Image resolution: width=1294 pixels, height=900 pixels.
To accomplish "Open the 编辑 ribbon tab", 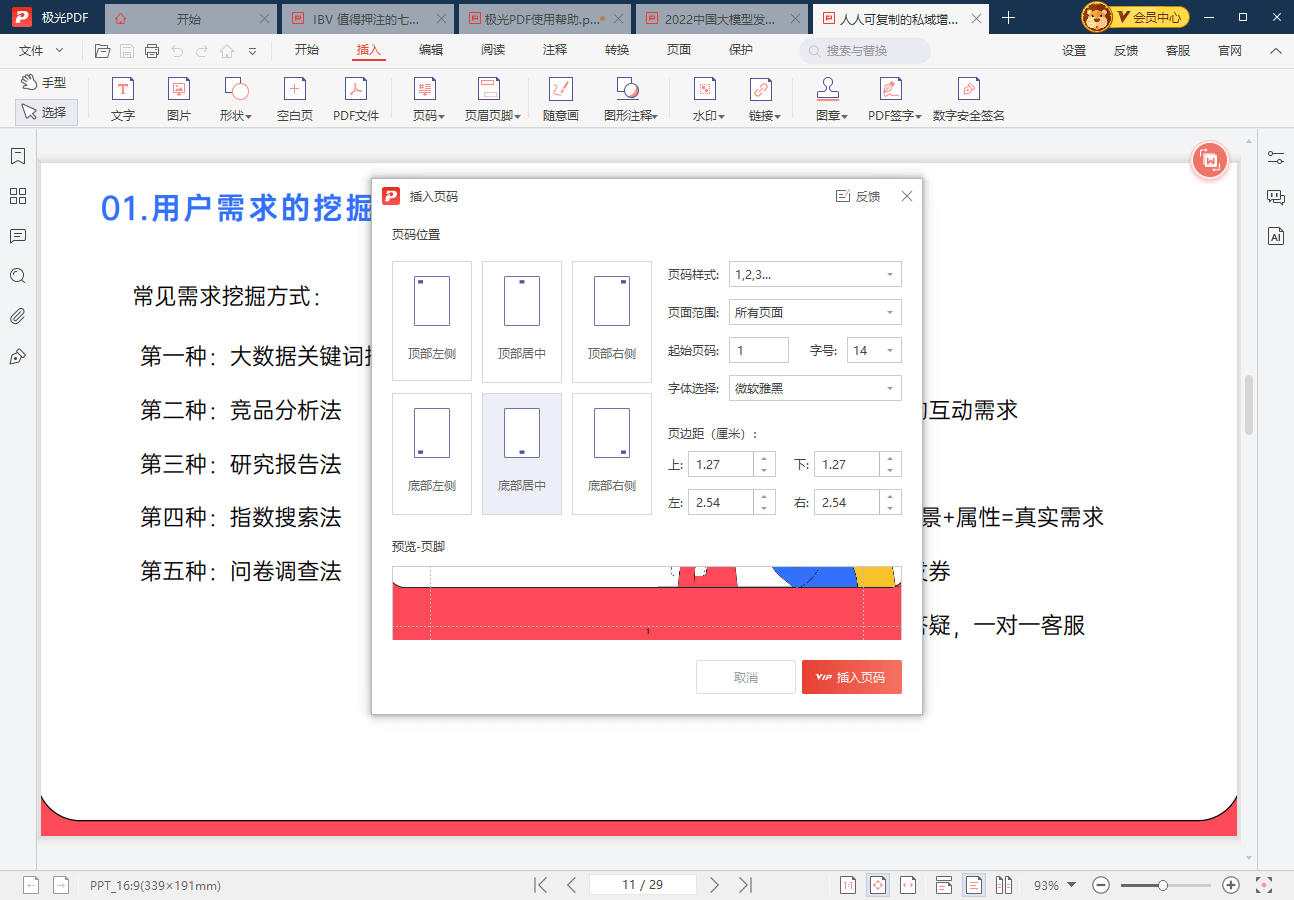I will click(431, 50).
